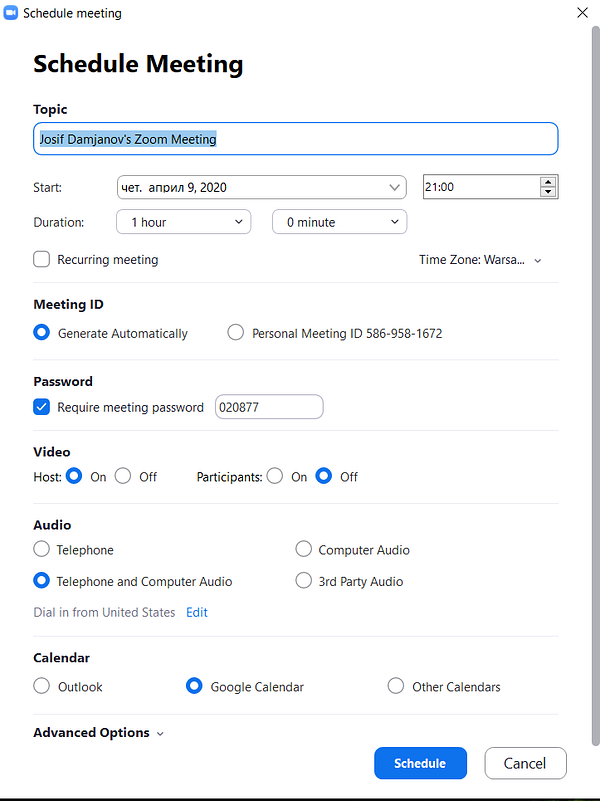The image size is (600, 801).
Task: Select Generate Automatically meeting ID
Action: coord(41,333)
